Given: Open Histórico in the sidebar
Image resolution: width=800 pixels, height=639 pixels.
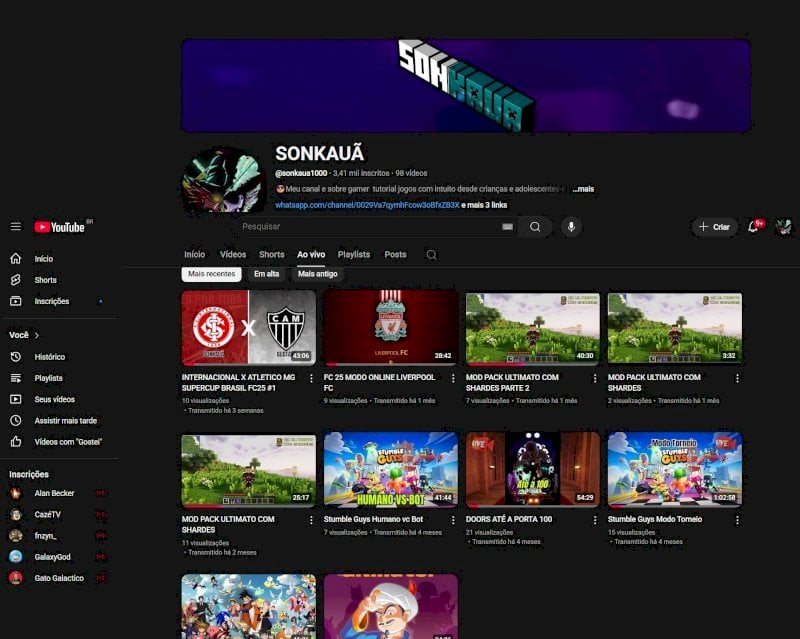Looking at the screenshot, I should tap(49, 357).
